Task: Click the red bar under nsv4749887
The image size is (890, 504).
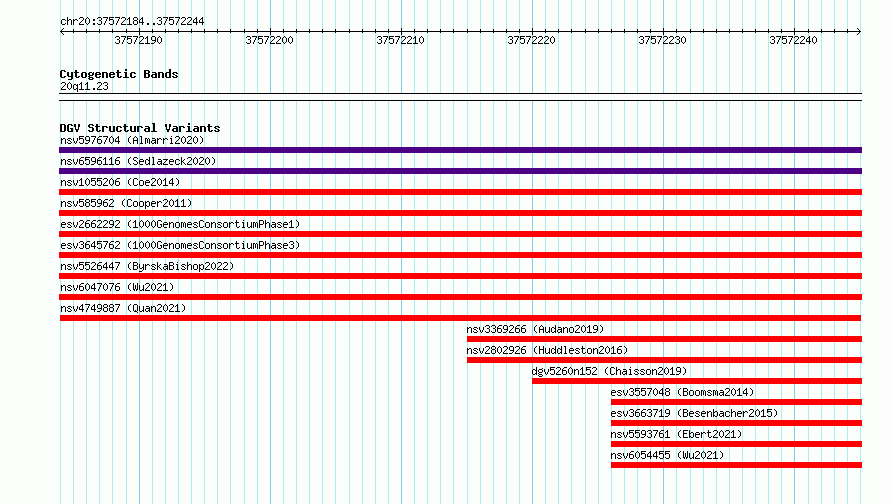Action: click(x=460, y=318)
